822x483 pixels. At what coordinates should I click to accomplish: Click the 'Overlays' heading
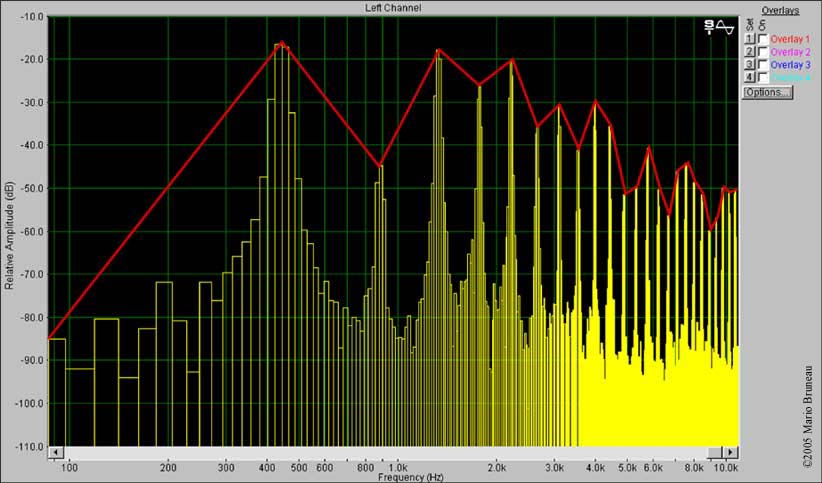(780, 10)
